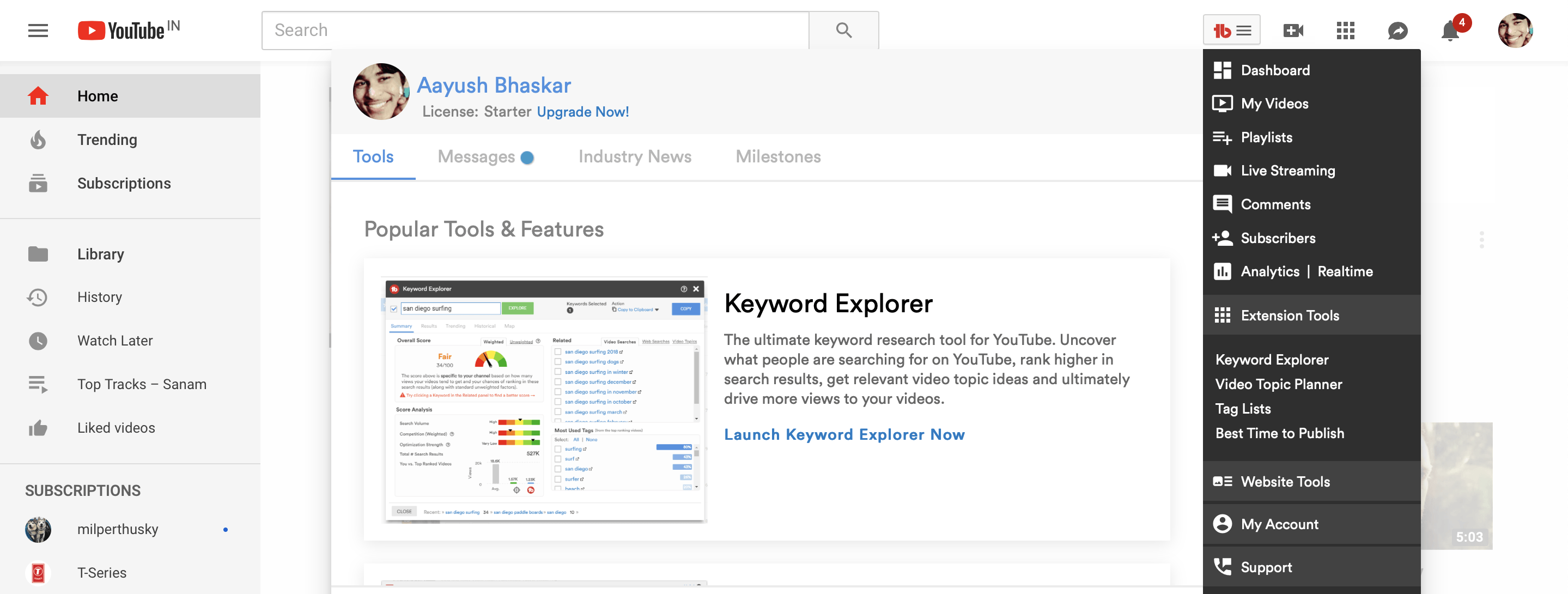Click the create video camera icon
The image size is (1568, 594).
1293,31
